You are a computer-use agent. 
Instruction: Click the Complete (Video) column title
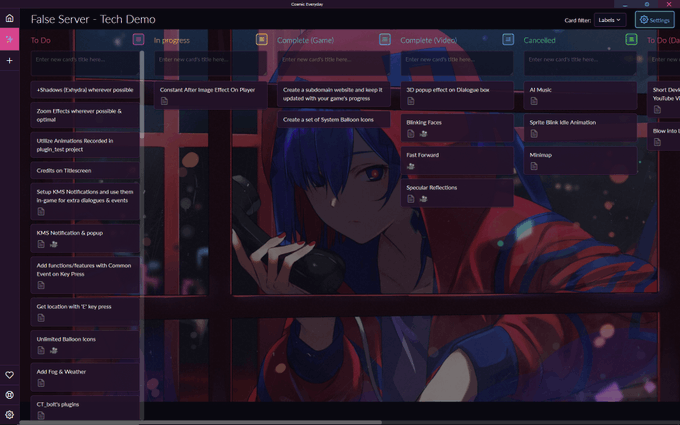click(x=428, y=40)
